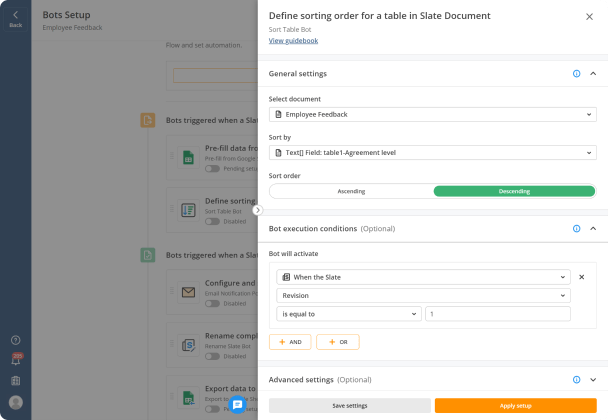
Task: Open the When the Slate dropdown
Action: [423, 277]
